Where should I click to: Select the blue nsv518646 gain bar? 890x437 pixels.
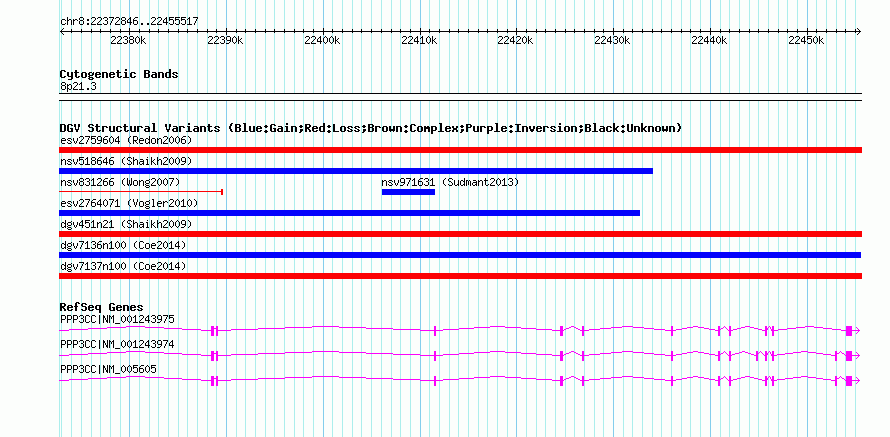(x=356, y=171)
